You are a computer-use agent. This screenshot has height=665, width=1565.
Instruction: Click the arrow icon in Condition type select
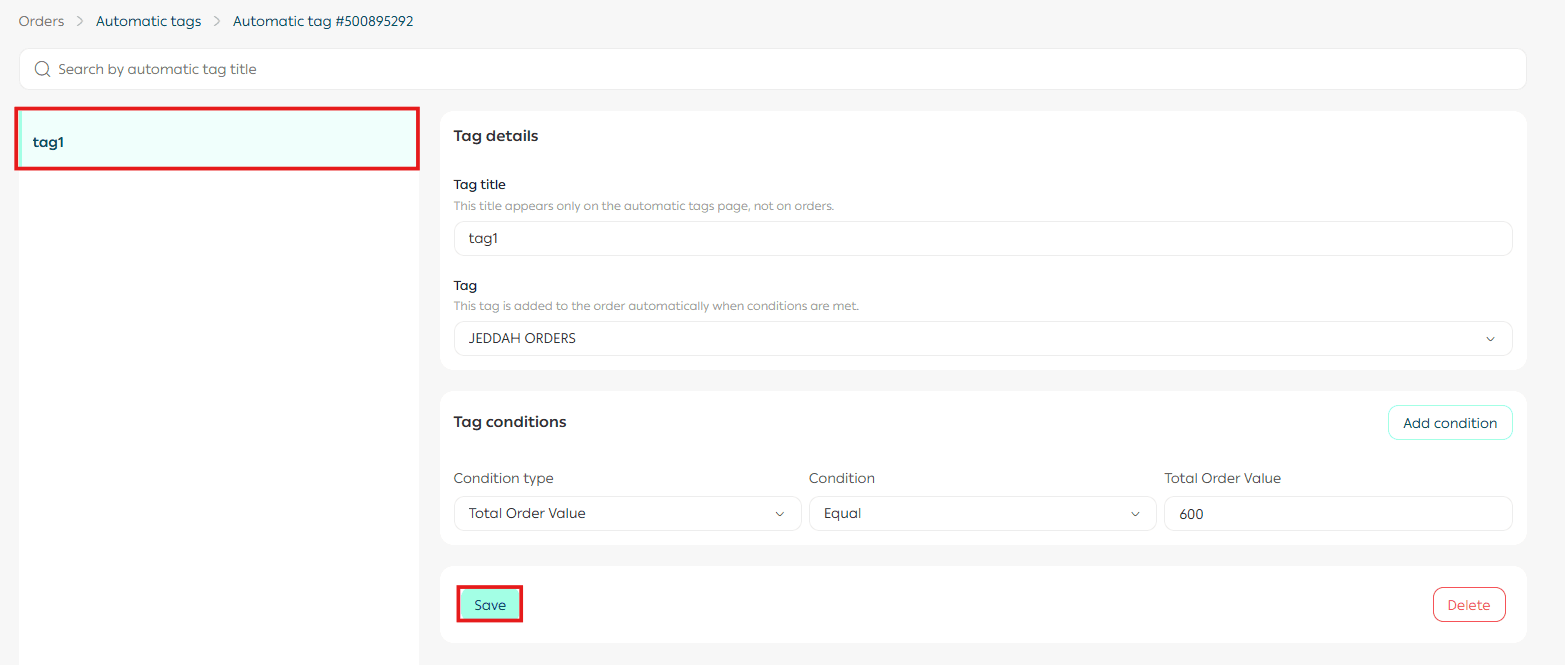pyautogui.click(x=780, y=514)
